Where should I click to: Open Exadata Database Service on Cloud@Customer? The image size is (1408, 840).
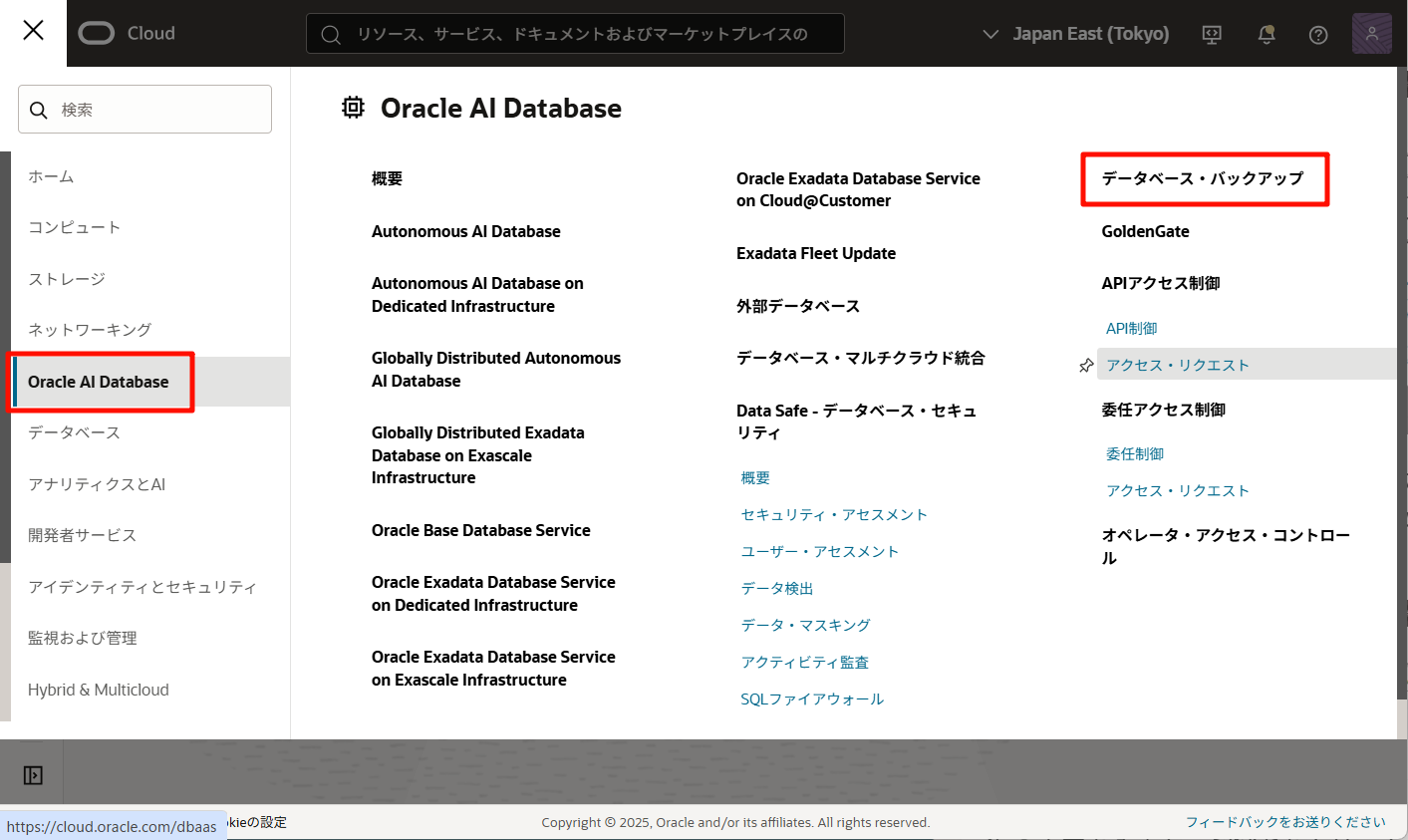(x=858, y=189)
